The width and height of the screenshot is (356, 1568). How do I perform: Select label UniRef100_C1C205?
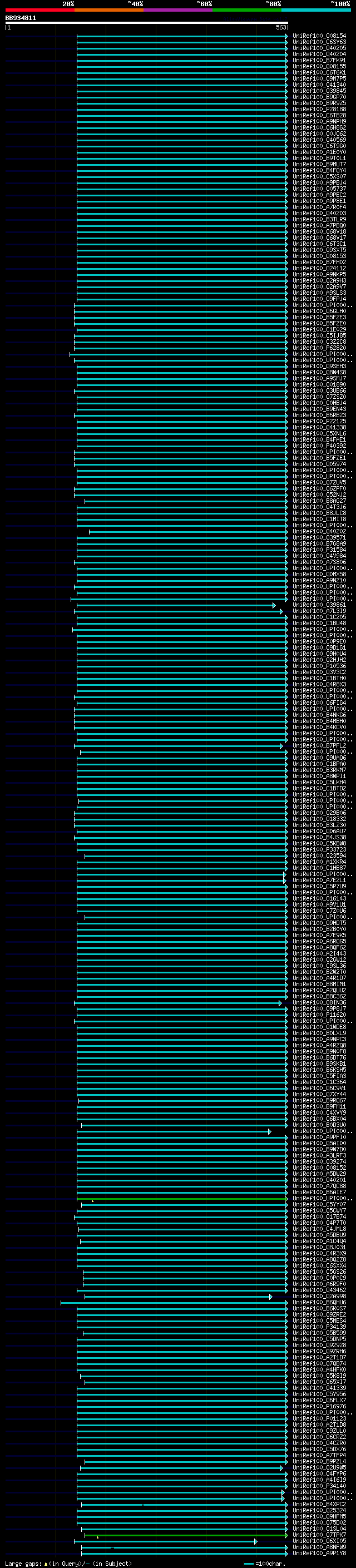(319, 617)
